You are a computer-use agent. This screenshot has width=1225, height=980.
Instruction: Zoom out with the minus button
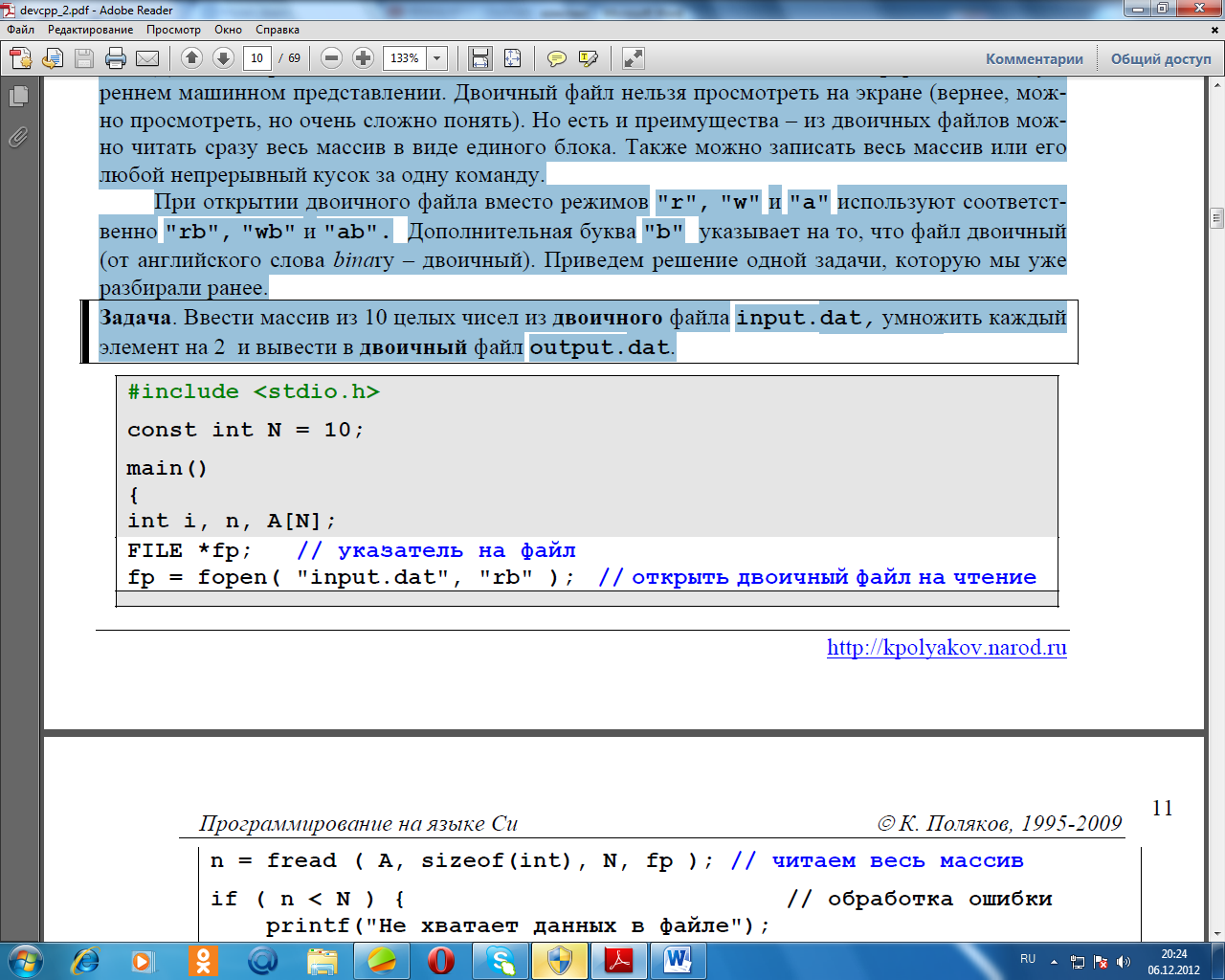tap(331, 58)
